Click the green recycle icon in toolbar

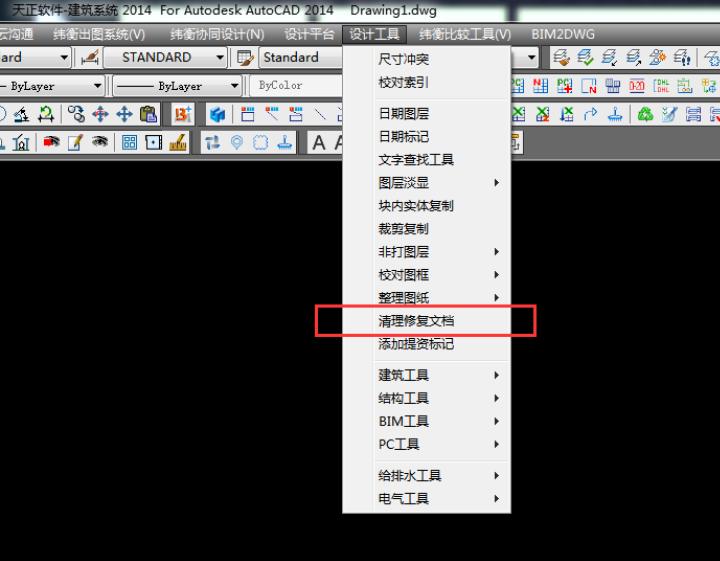pos(645,114)
